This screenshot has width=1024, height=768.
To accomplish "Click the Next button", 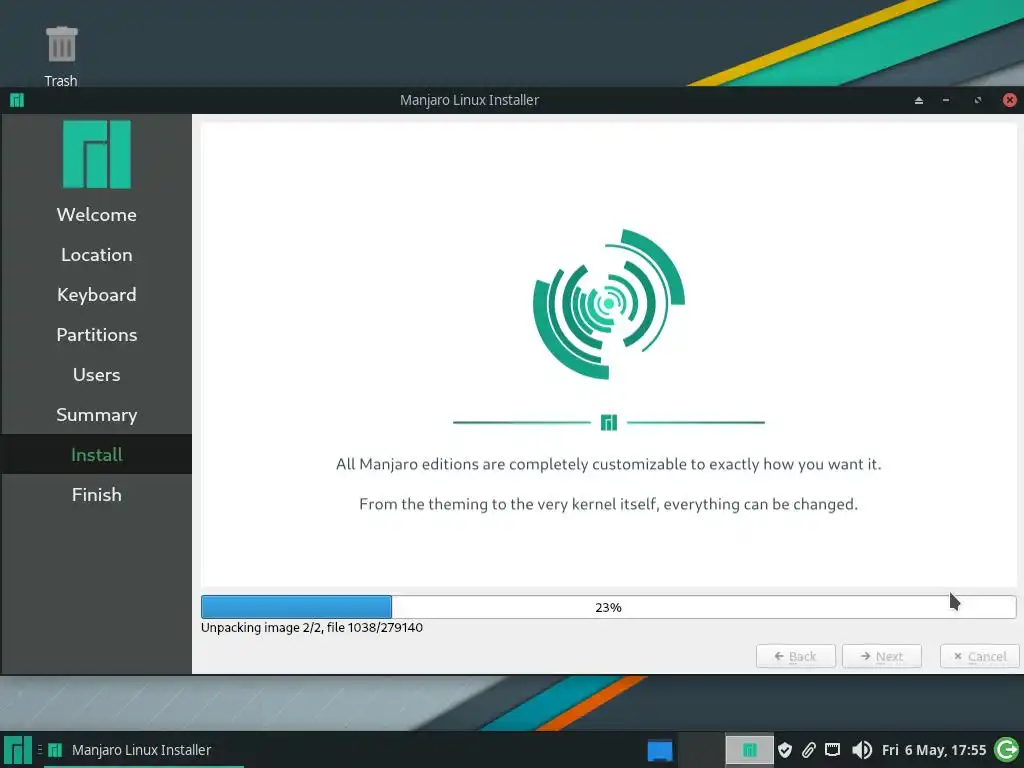I will [882, 656].
